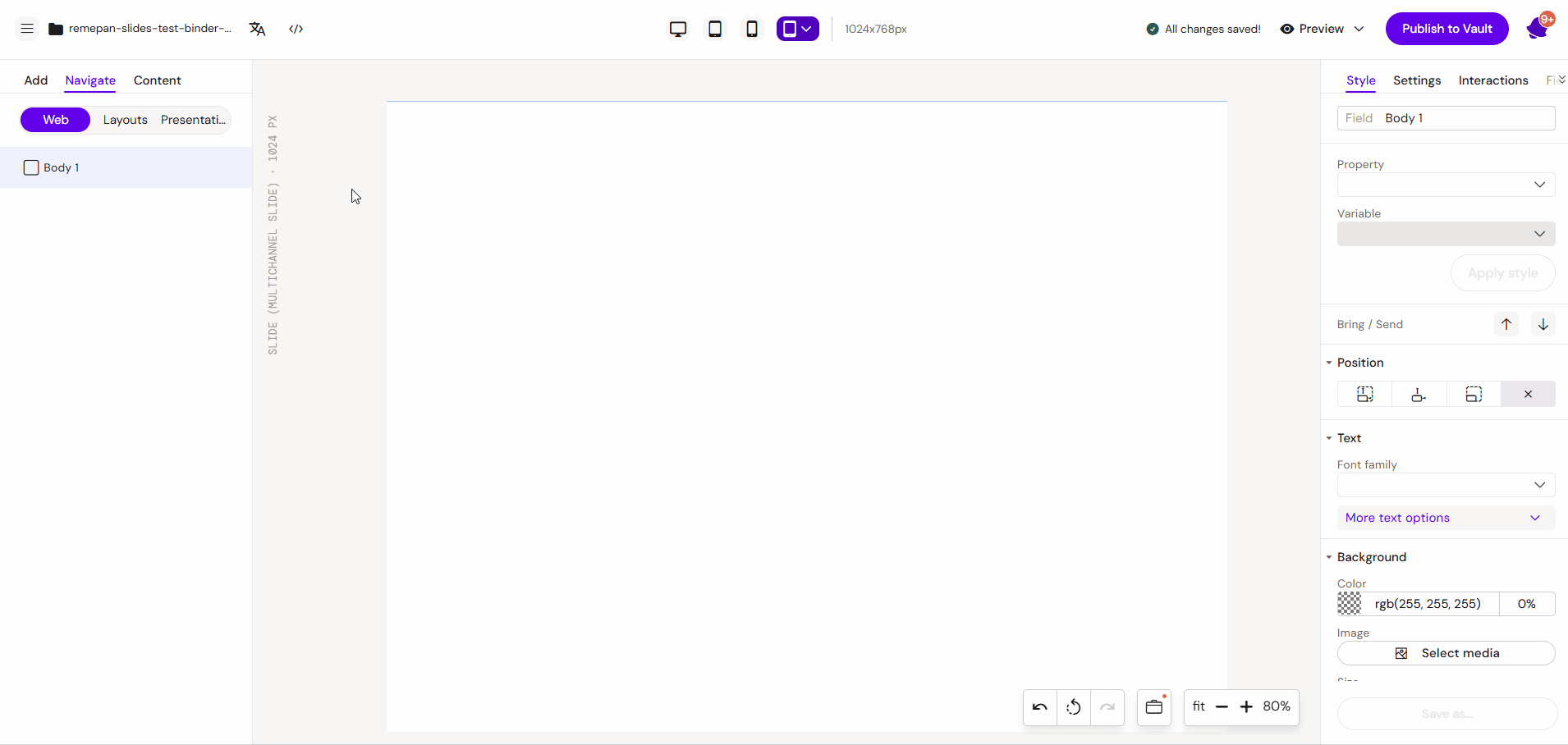
Task: Open the background color swatch
Action: (x=1350, y=604)
